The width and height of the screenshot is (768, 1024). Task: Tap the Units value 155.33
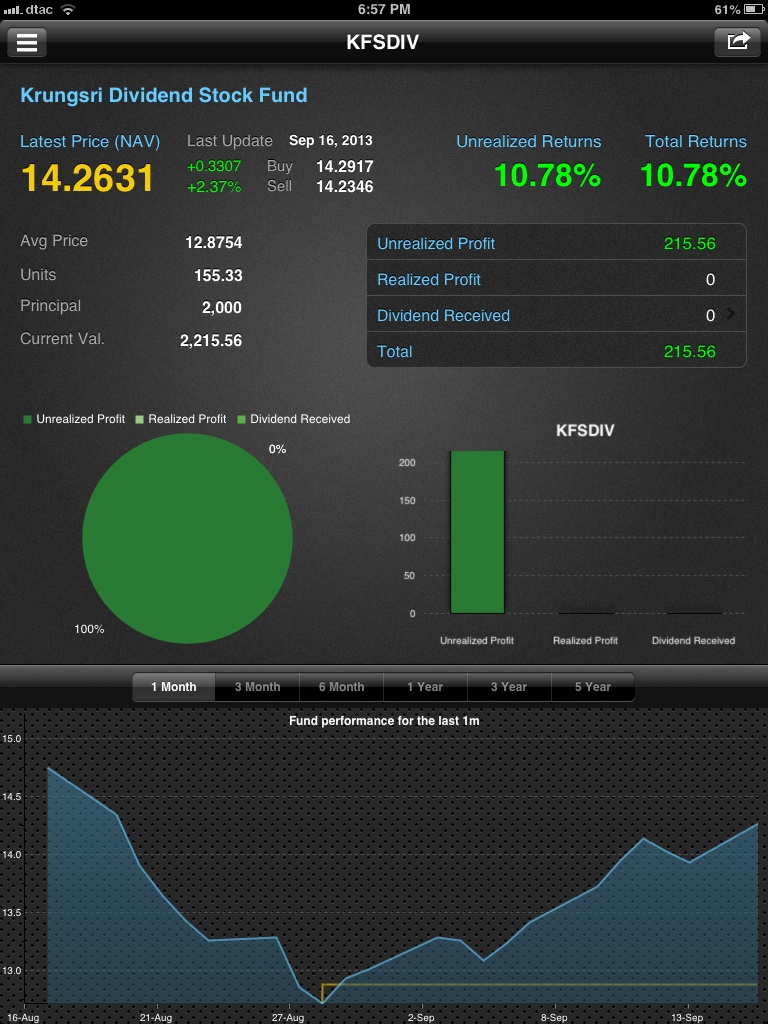(x=218, y=276)
